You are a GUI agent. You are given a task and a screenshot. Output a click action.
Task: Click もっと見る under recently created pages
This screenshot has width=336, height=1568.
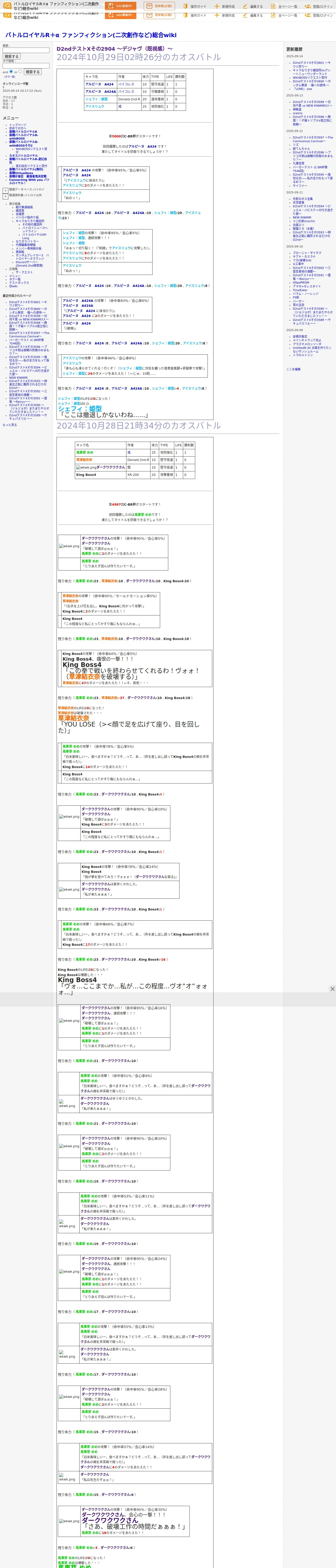[x=10, y=425]
